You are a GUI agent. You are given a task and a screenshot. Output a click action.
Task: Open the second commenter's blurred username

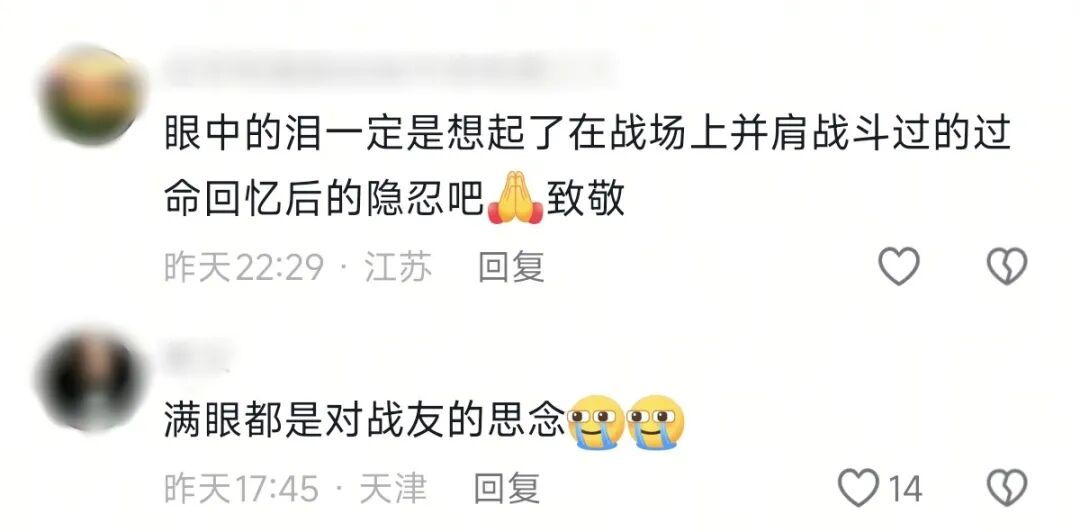pyautogui.click(x=197, y=356)
